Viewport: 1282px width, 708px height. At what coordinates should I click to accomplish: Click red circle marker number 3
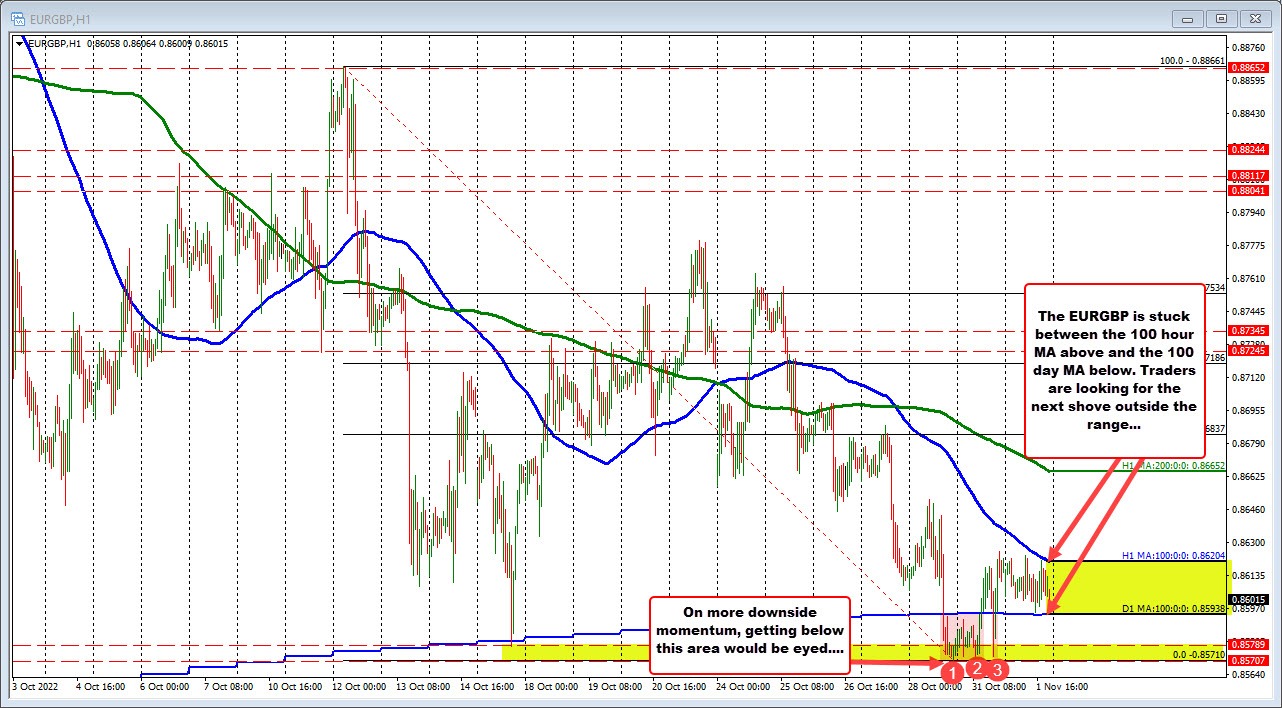click(997, 671)
